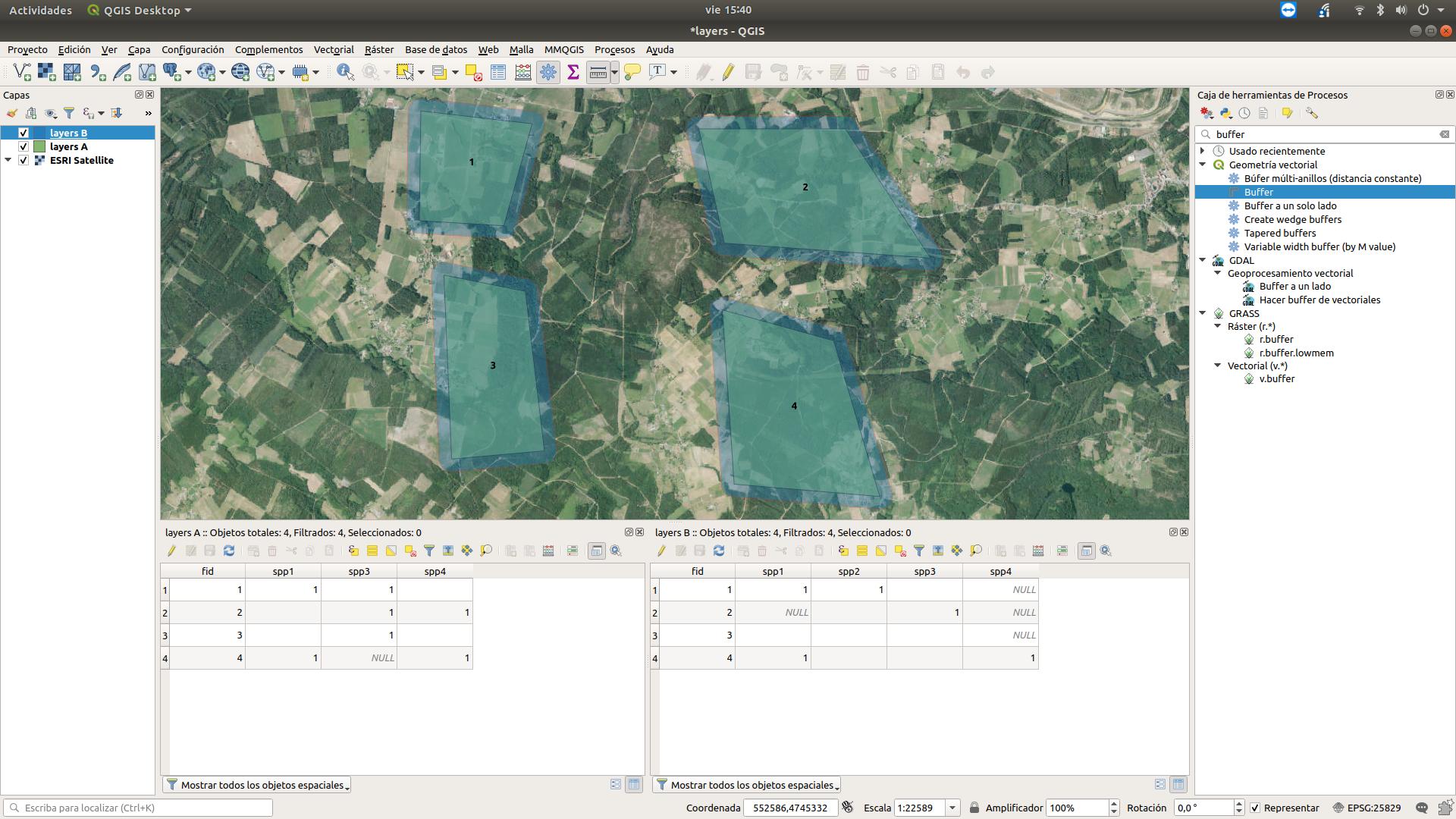Click EPSG:25829 CRS button
The image size is (1456, 819).
[x=1367, y=808]
